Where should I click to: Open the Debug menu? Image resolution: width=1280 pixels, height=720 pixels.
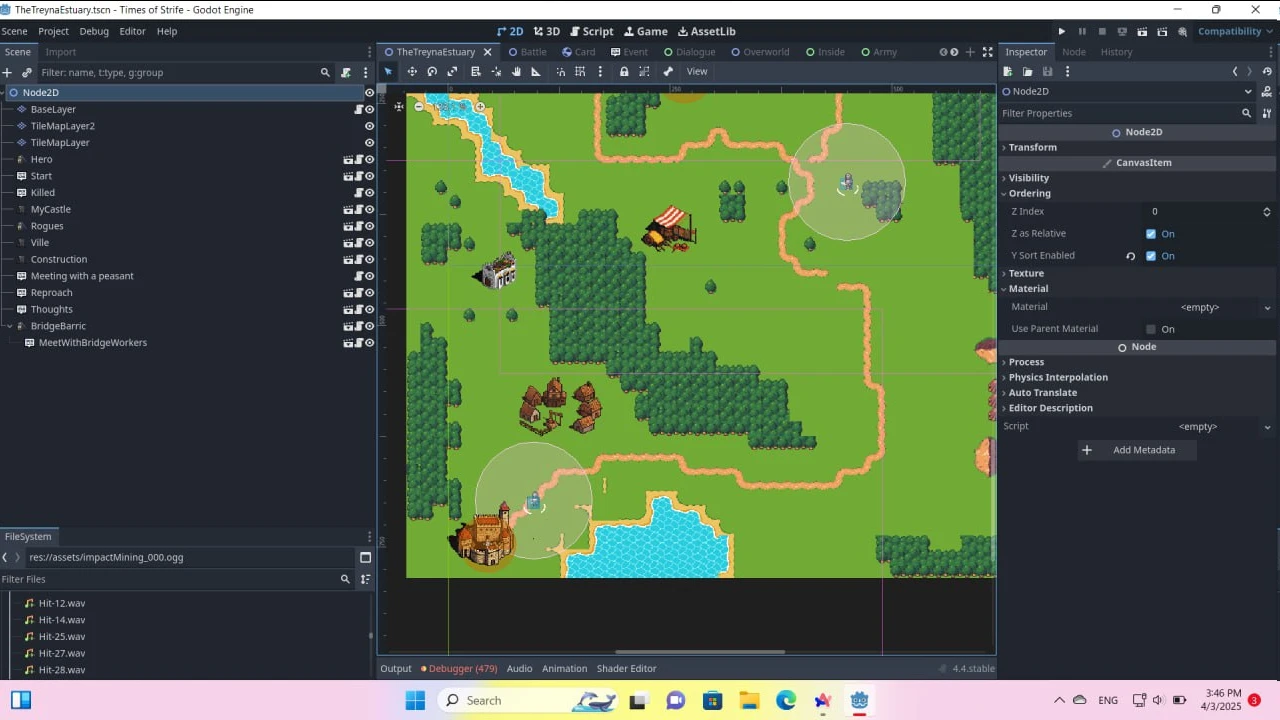coord(94,31)
